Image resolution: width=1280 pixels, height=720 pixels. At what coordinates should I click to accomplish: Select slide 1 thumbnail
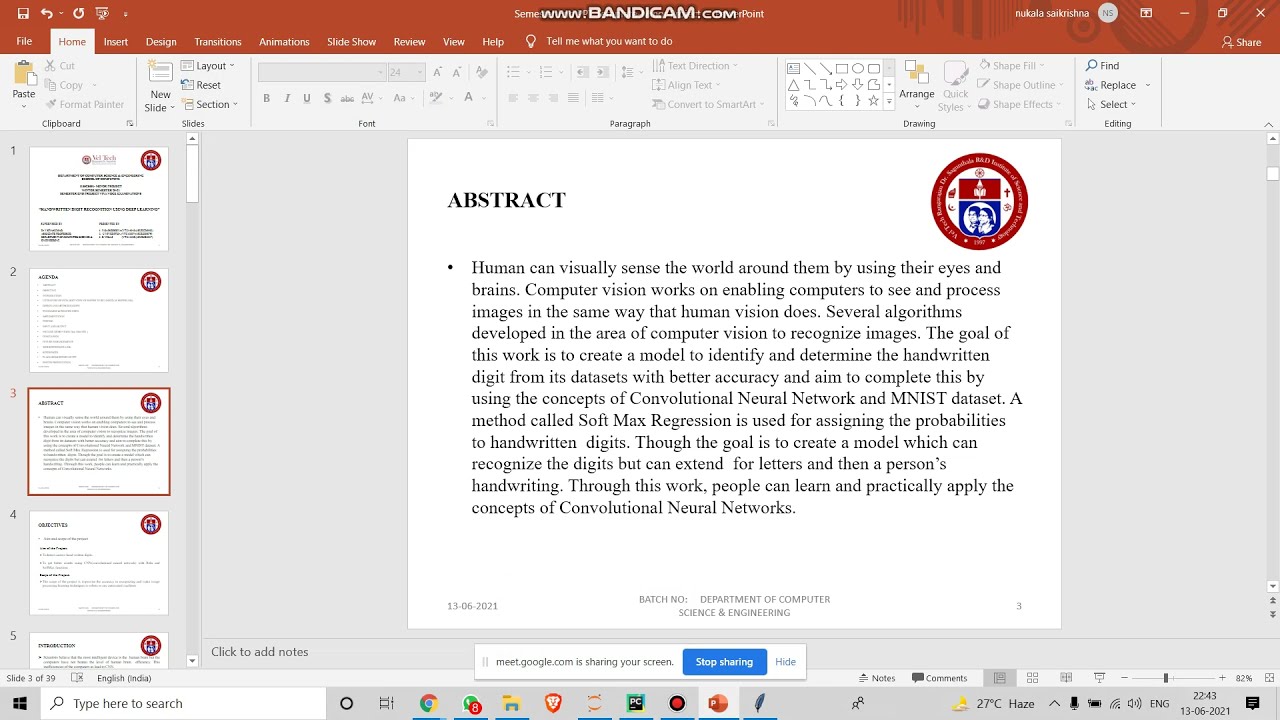coord(99,199)
